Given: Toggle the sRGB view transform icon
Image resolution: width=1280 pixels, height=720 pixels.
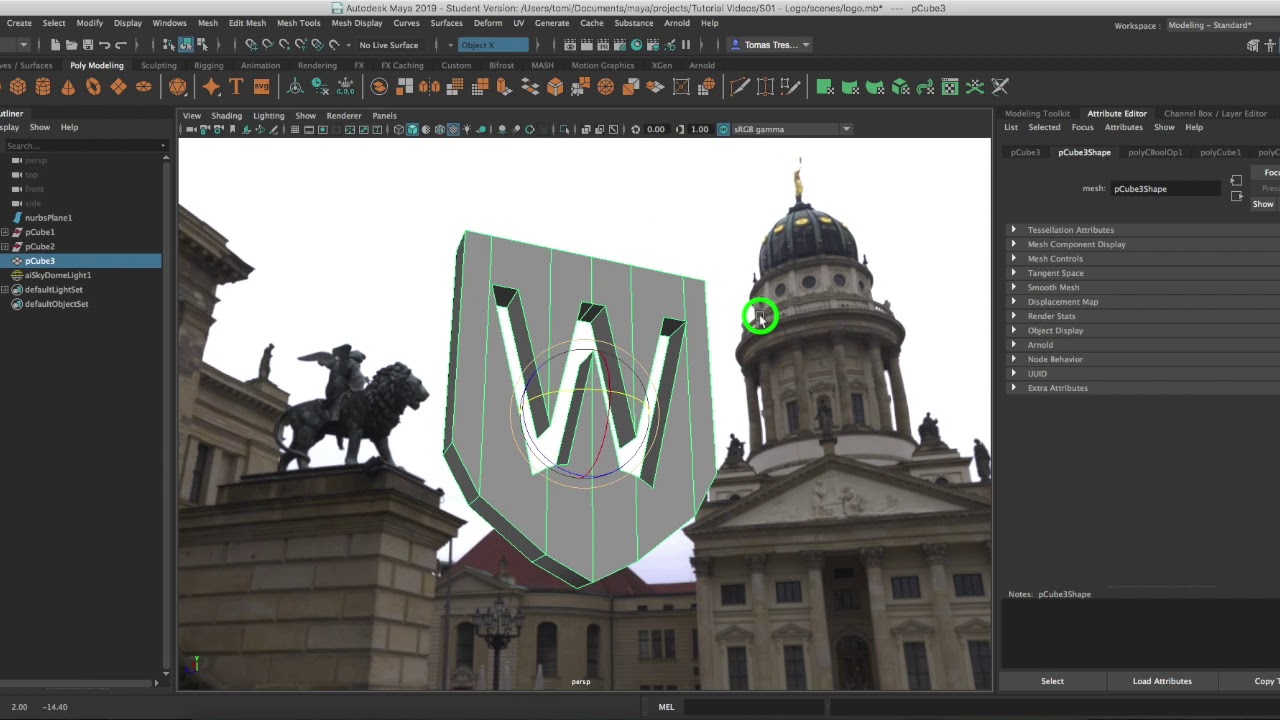Looking at the screenshot, I should tap(723, 129).
